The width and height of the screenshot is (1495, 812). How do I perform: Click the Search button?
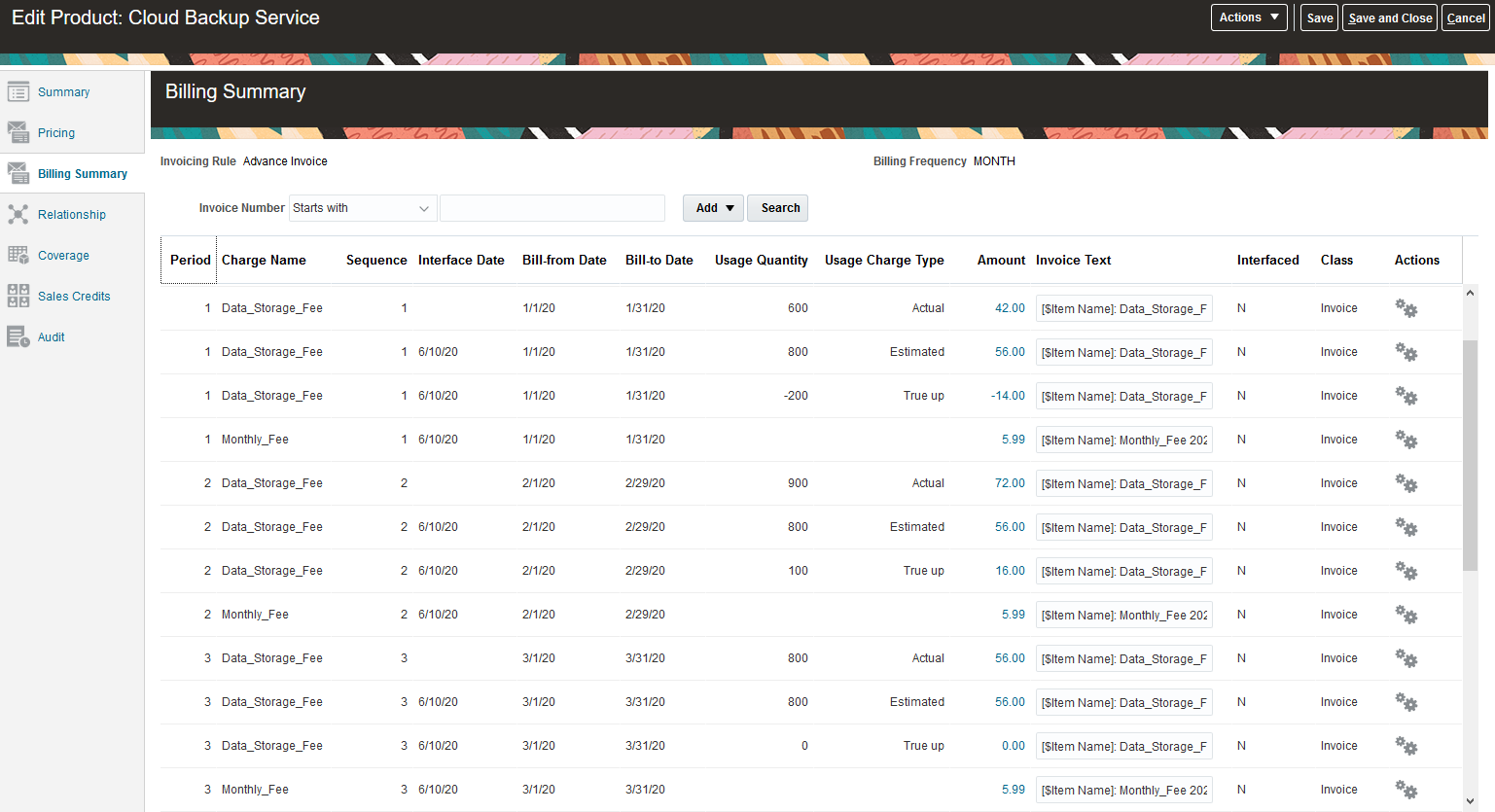point(778,208)
